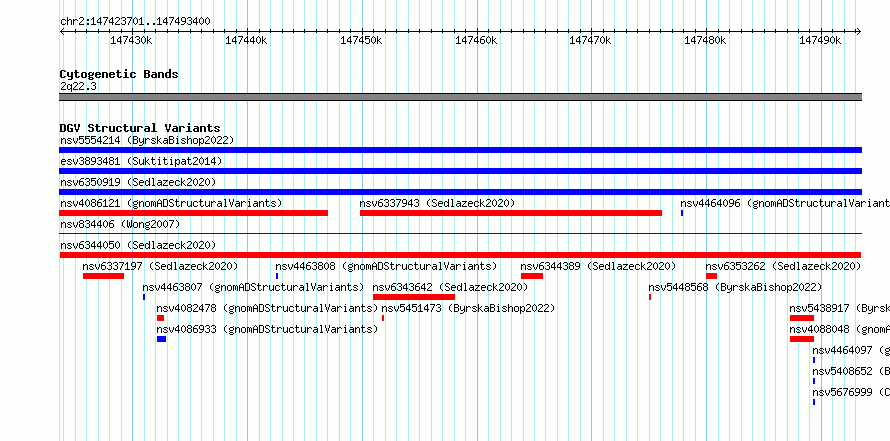Click the nsv6337197 (Sedlazeck2020) label

pyautogui.click(x=160, y=266)
